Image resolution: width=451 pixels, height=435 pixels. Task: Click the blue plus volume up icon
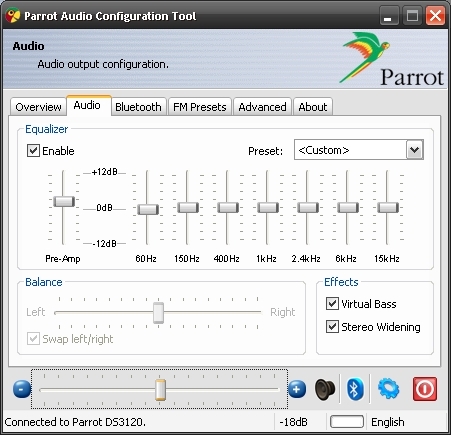297,389
